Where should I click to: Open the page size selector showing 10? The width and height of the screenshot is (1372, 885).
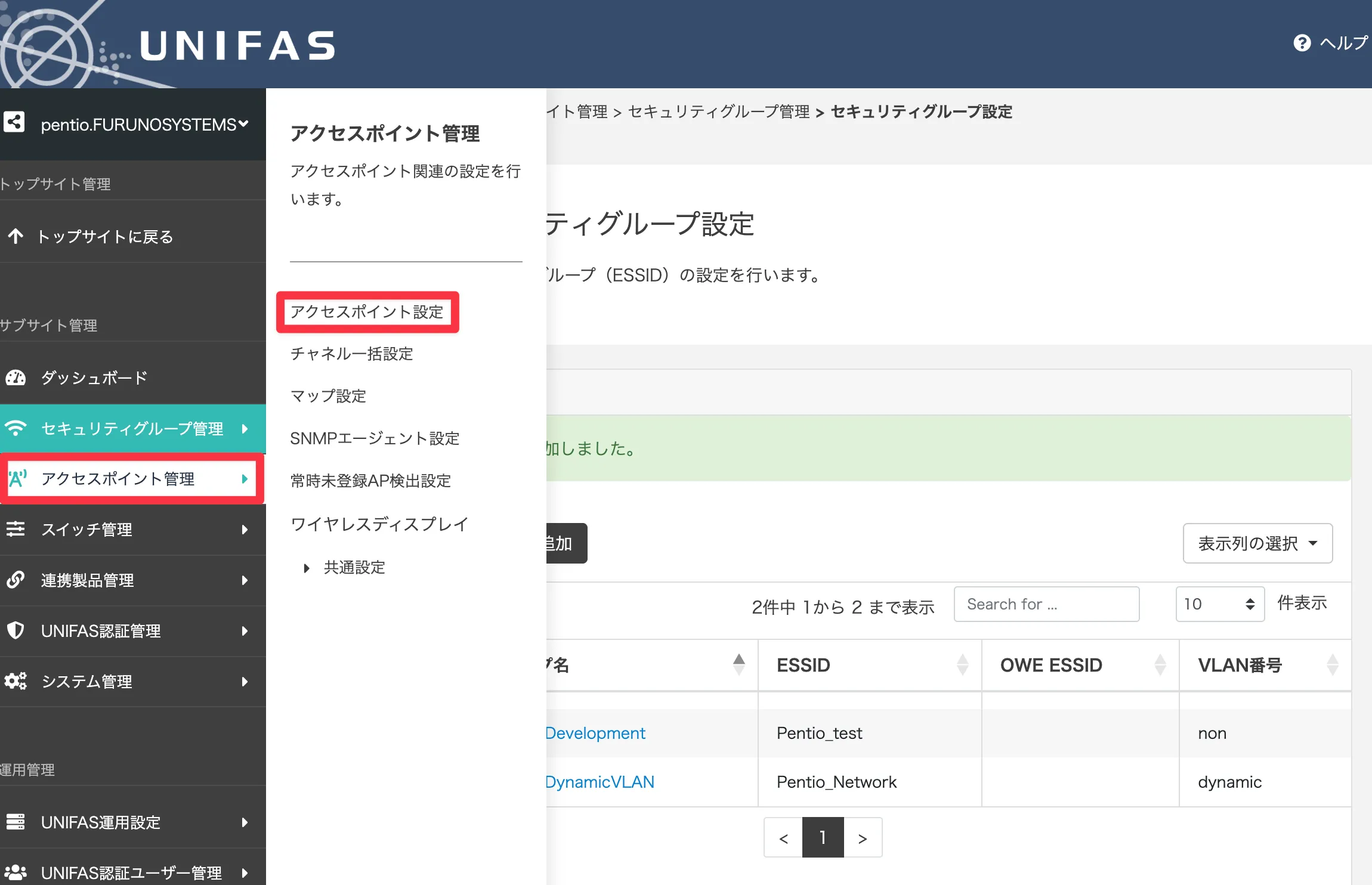click(1220, 604)
